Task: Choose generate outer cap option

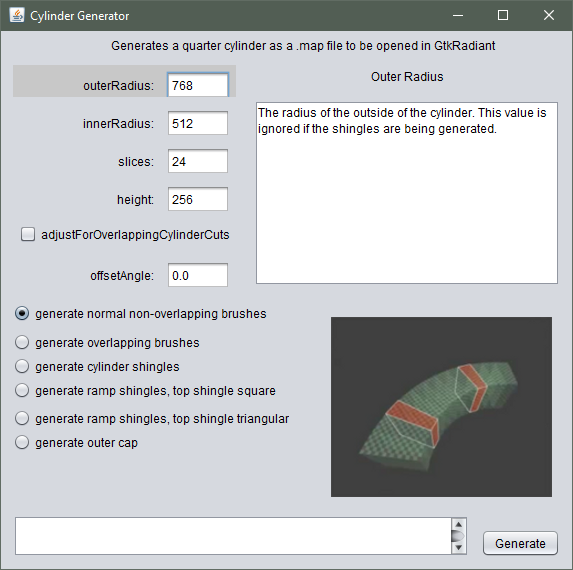Action: coord(22,442)
